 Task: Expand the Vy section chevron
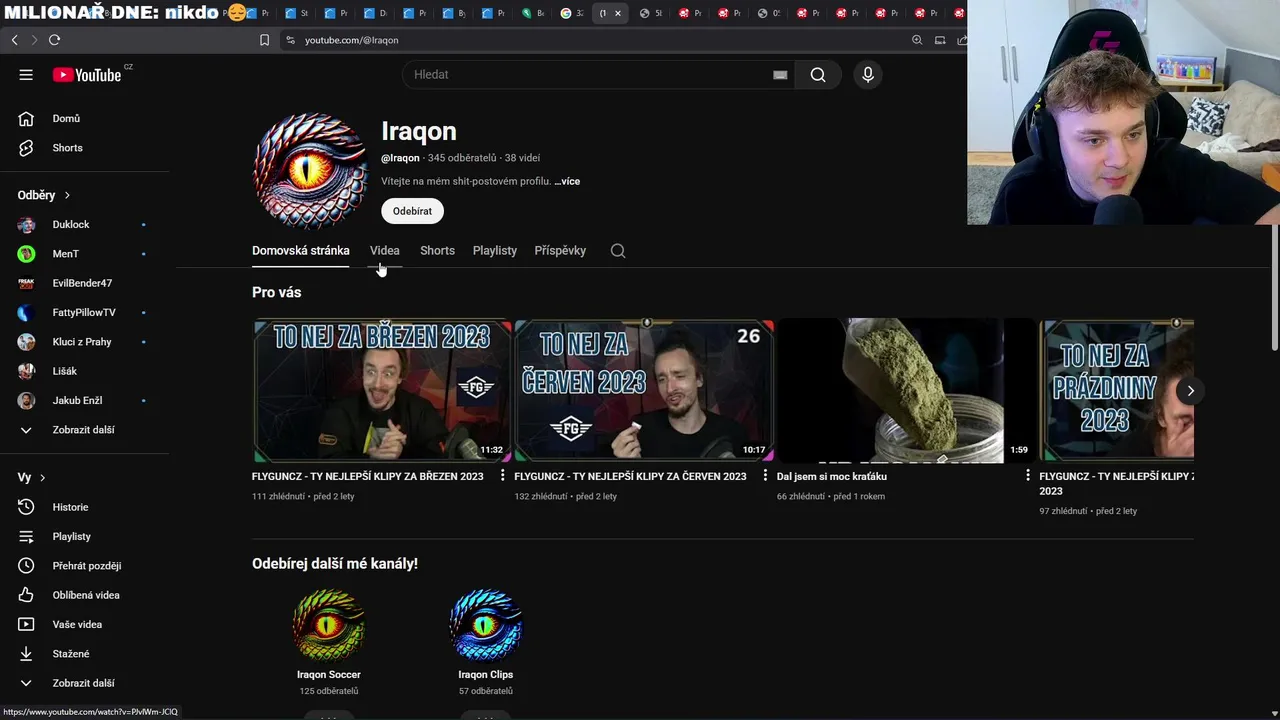point(42,478)
